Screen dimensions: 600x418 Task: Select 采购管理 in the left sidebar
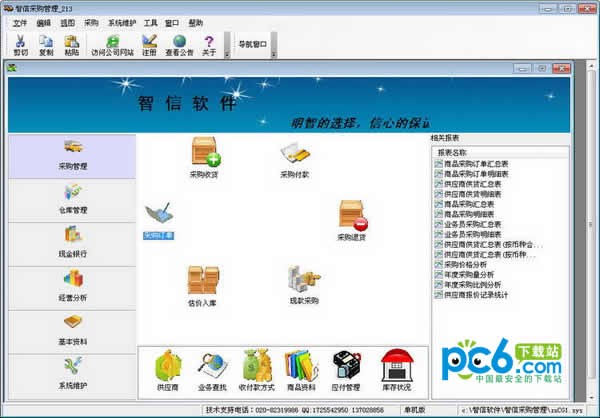[x=72, y=156]
